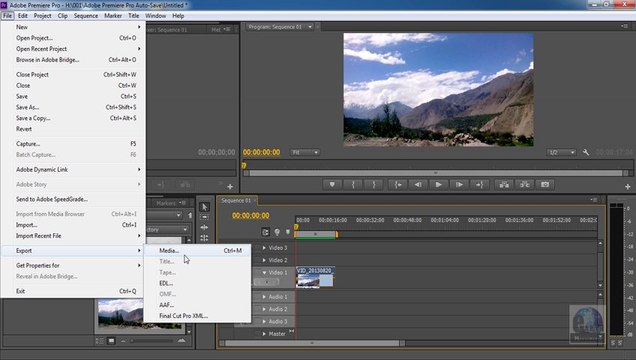Expand the Audio 3 track
The height and width of the screenshot is (360, 636).
pos(264,321)
